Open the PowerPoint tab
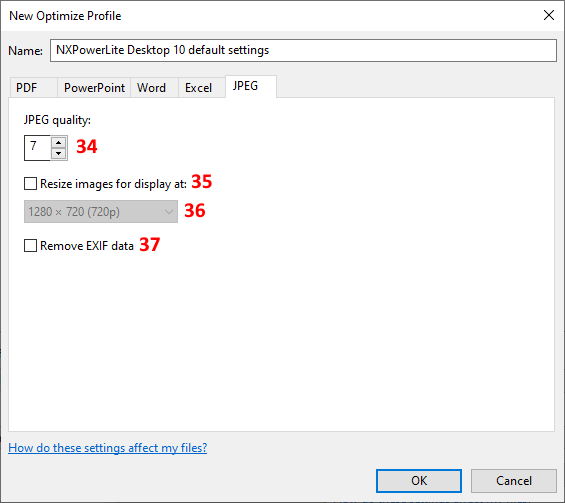Viewport: 565px width, 503px height. (x=94, y=88)
